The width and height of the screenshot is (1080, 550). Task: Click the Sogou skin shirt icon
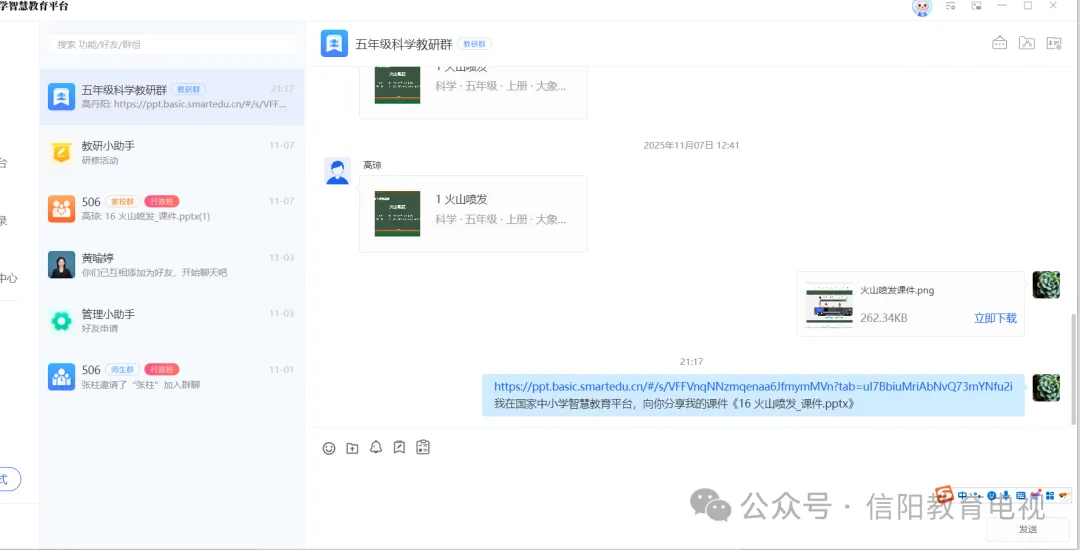point(1035,495)
